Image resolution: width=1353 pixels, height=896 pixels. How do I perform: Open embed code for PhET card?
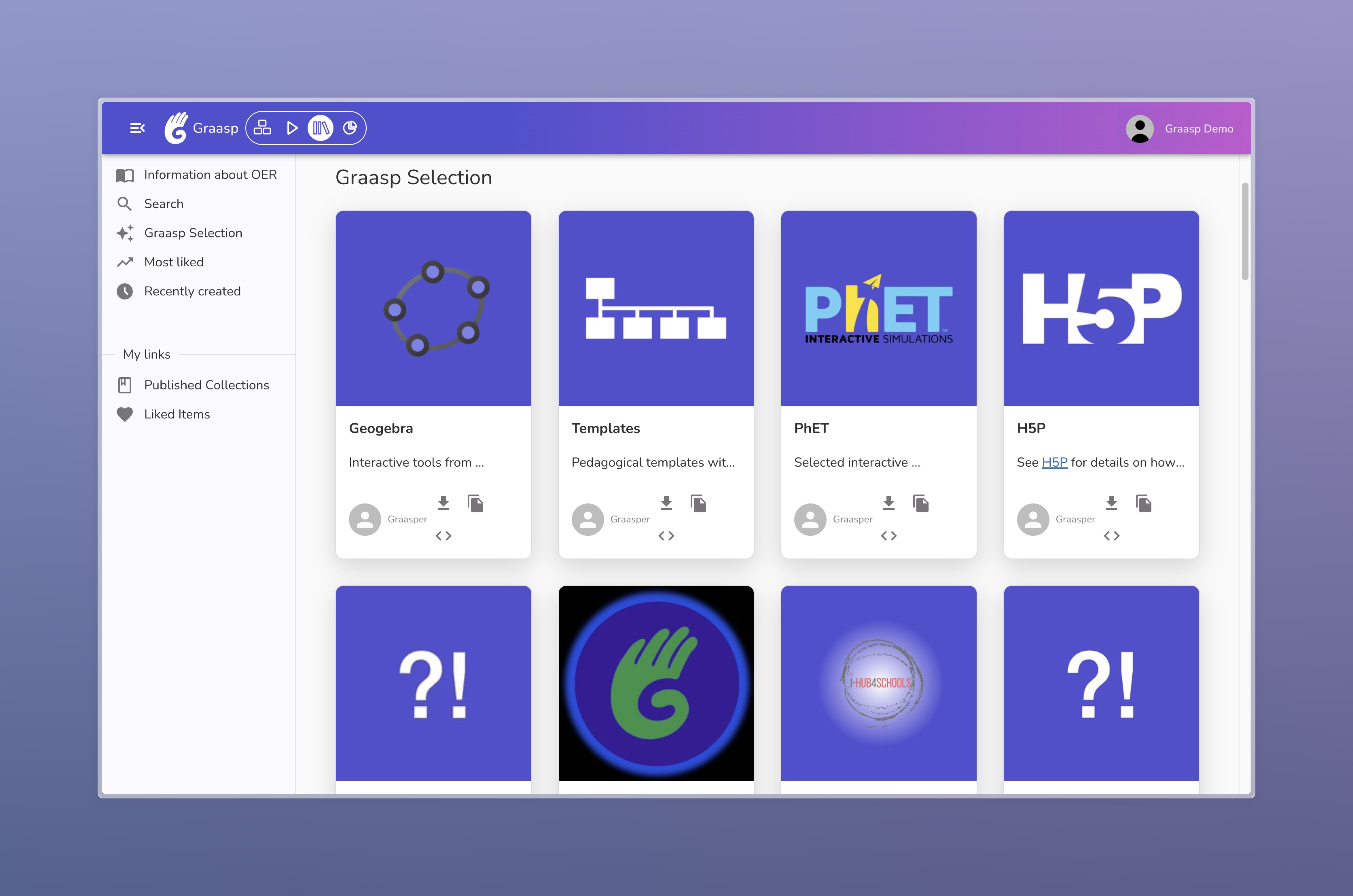click(x=888, y=535)
